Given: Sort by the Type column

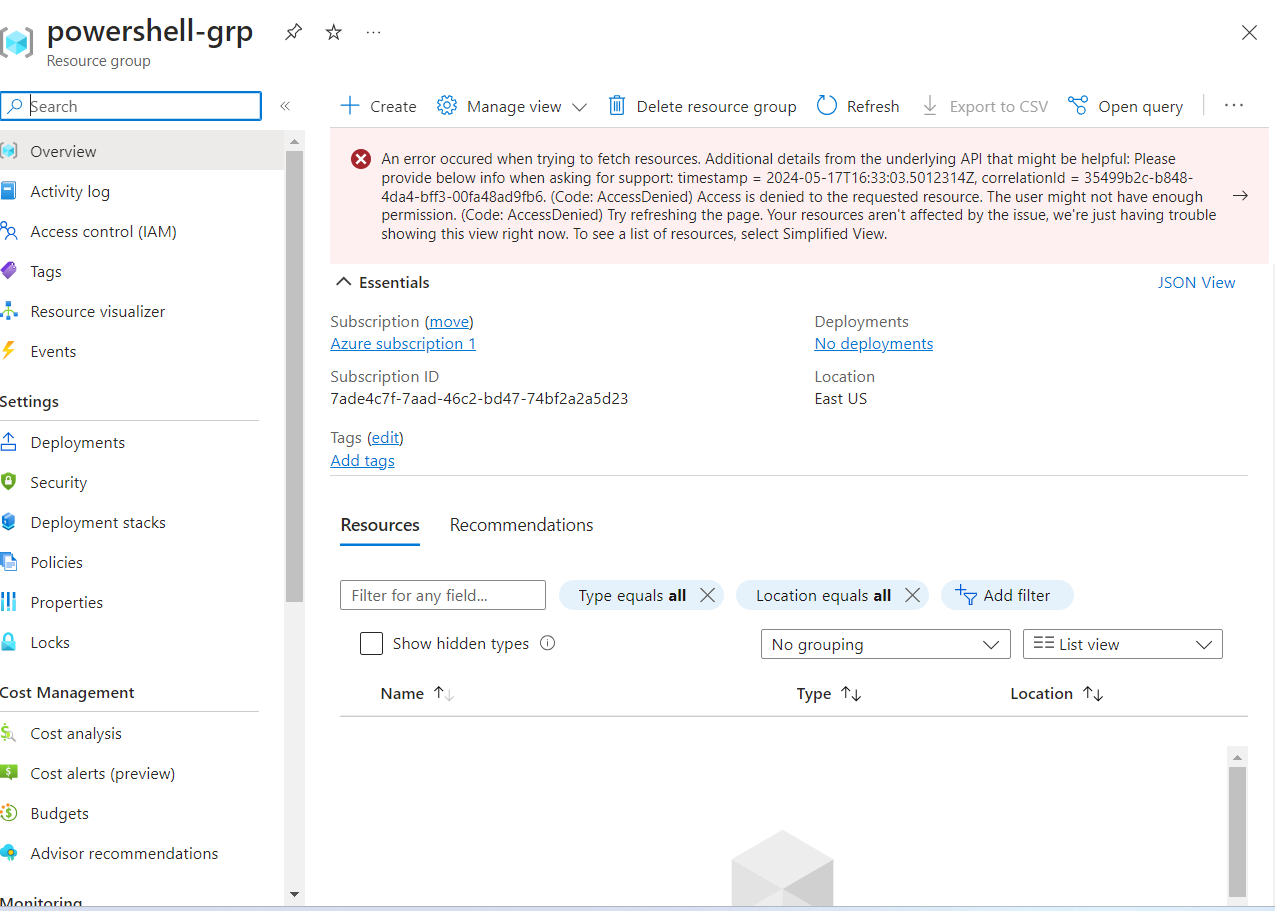Looking at the screenshot, I should pyautogui.click(x=829, y=694).
